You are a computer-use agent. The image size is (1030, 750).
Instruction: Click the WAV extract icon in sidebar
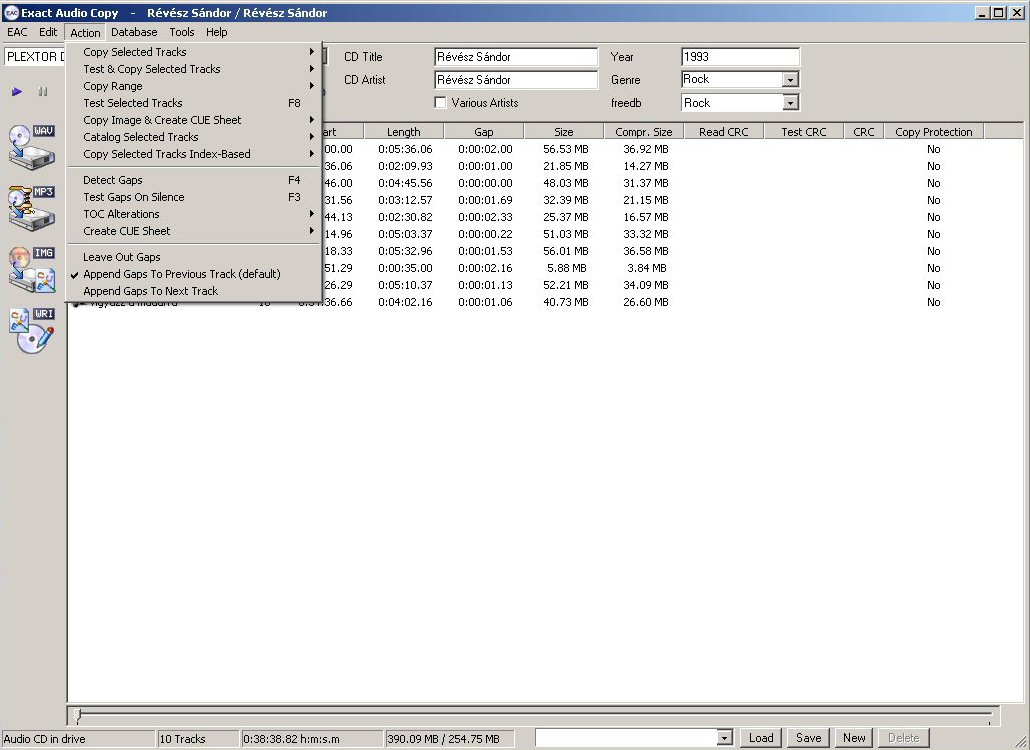[32, 146]
